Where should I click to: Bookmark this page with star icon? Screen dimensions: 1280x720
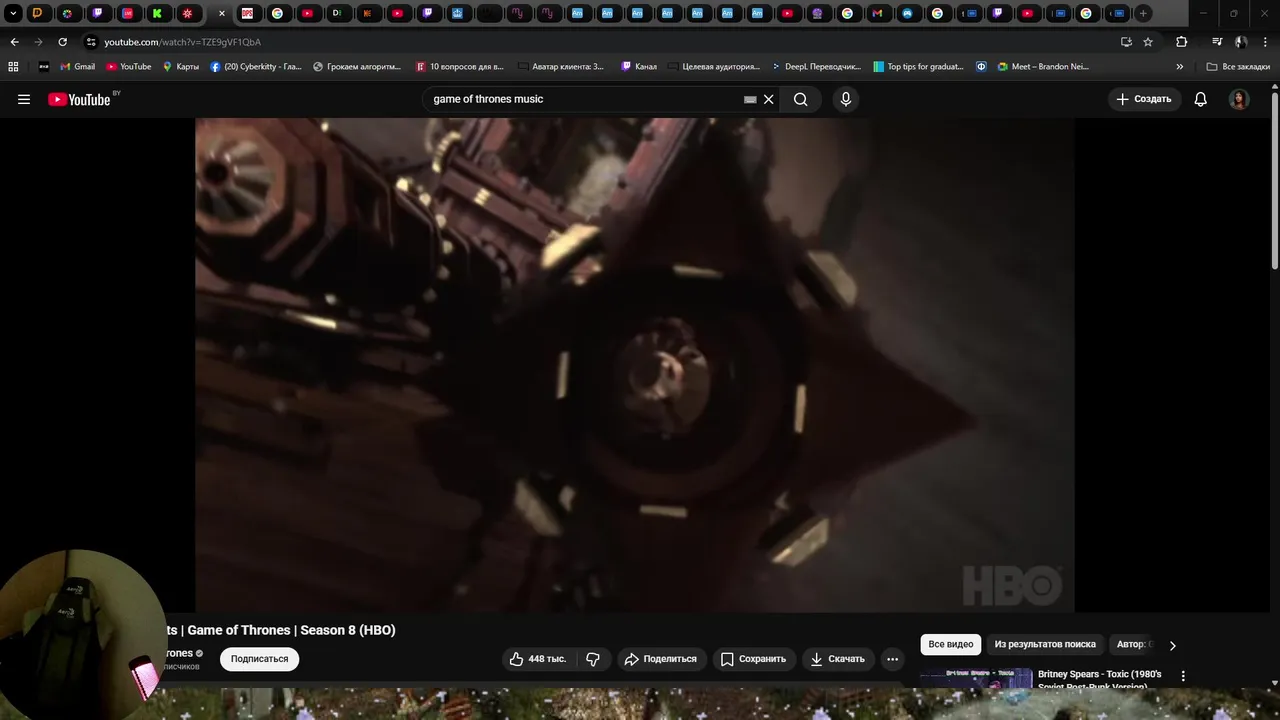1148,42
